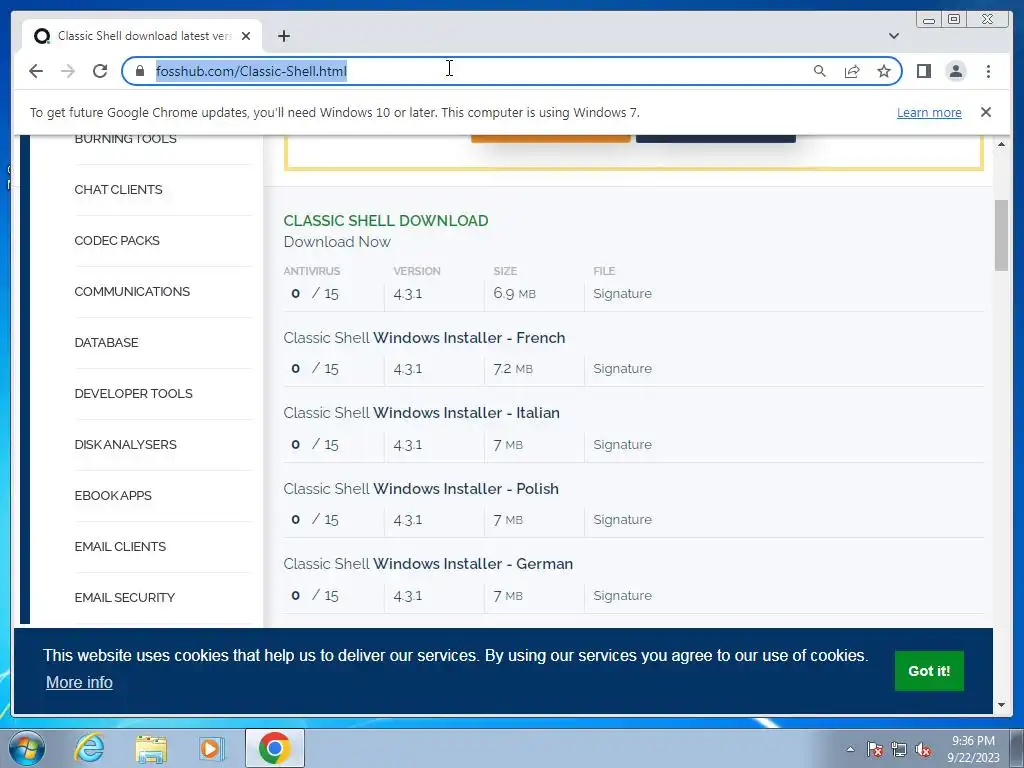1024x768 pixels.
Task: Click the zoom magnifier icon in address bar
Action: coord(819,71)
